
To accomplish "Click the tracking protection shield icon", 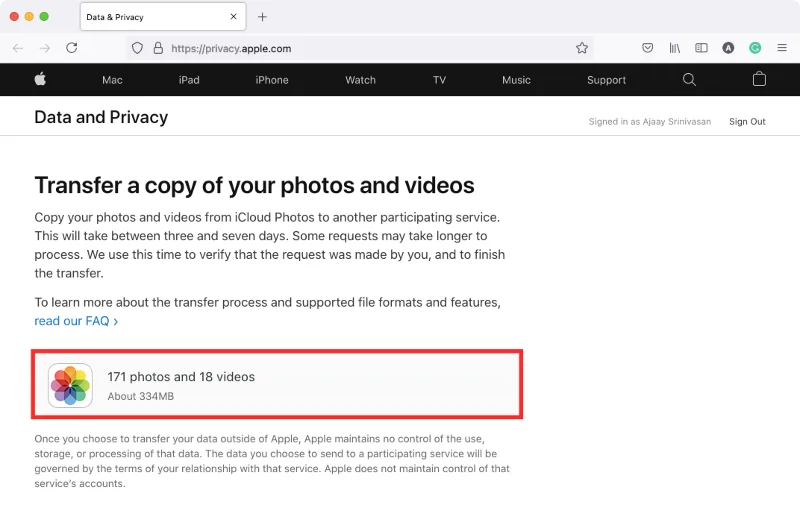I will point(137,48).
